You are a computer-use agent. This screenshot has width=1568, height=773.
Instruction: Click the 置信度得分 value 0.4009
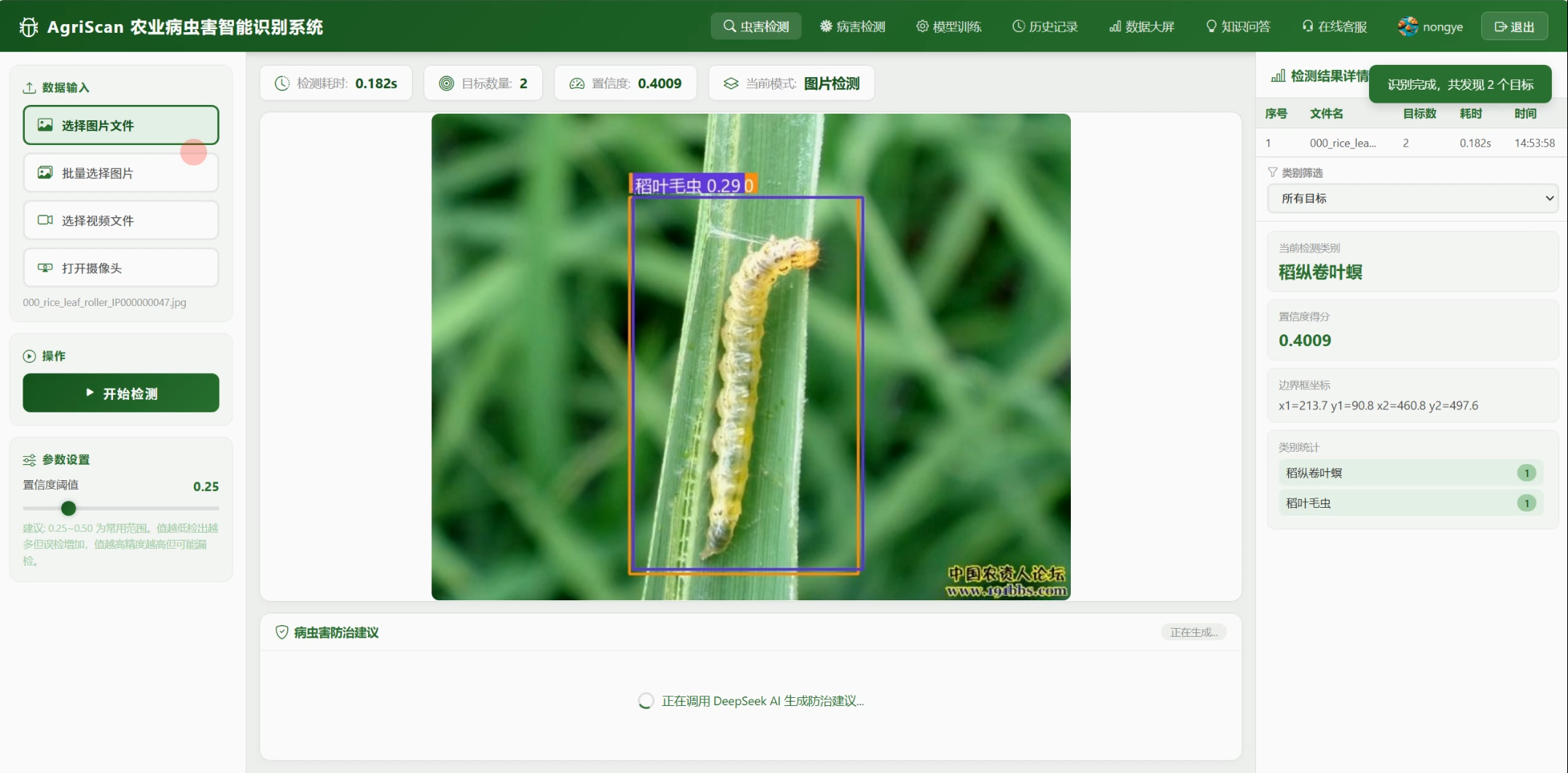point(1305,340)
